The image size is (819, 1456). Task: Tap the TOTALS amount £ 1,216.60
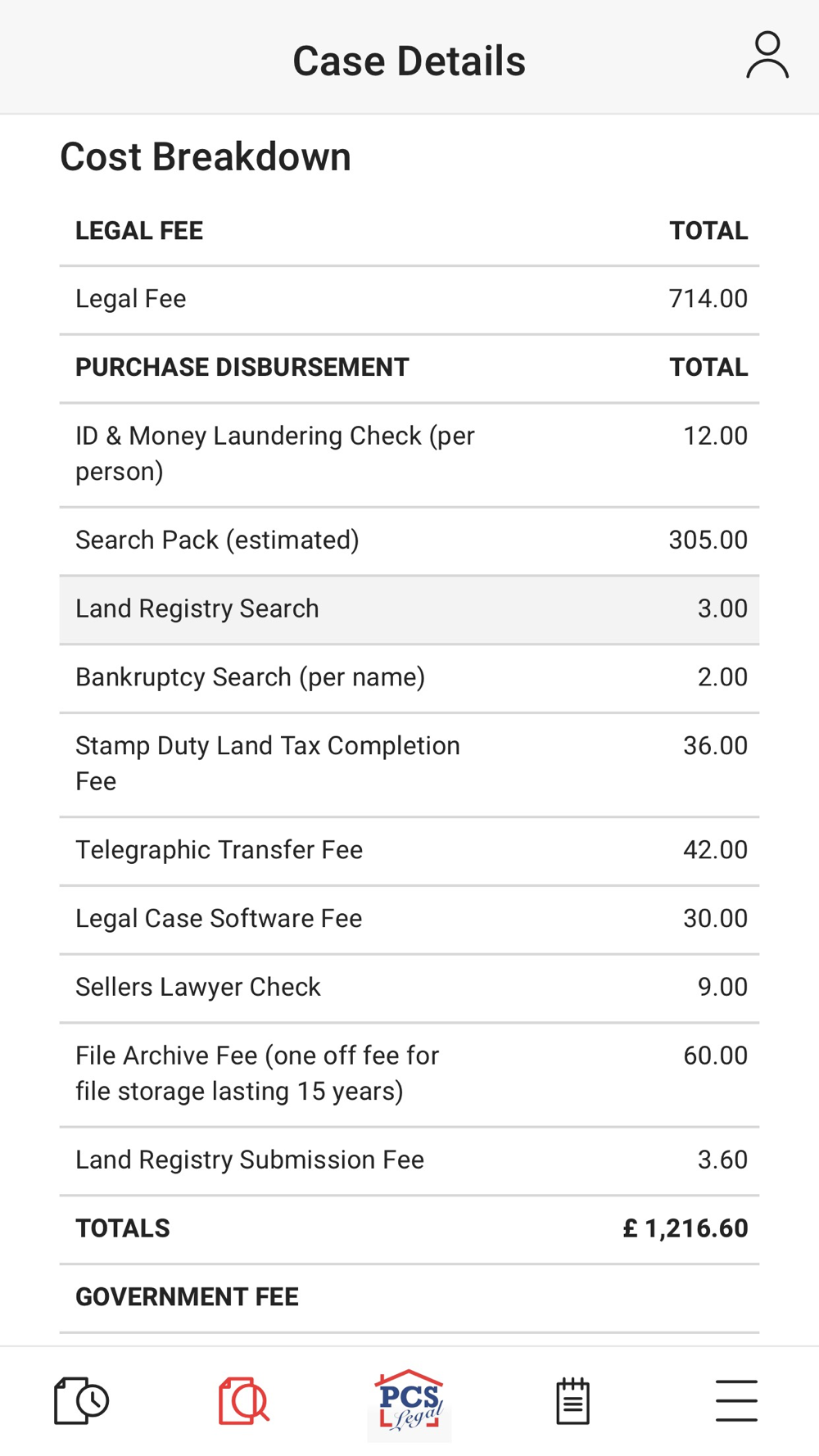[686, 1228]
